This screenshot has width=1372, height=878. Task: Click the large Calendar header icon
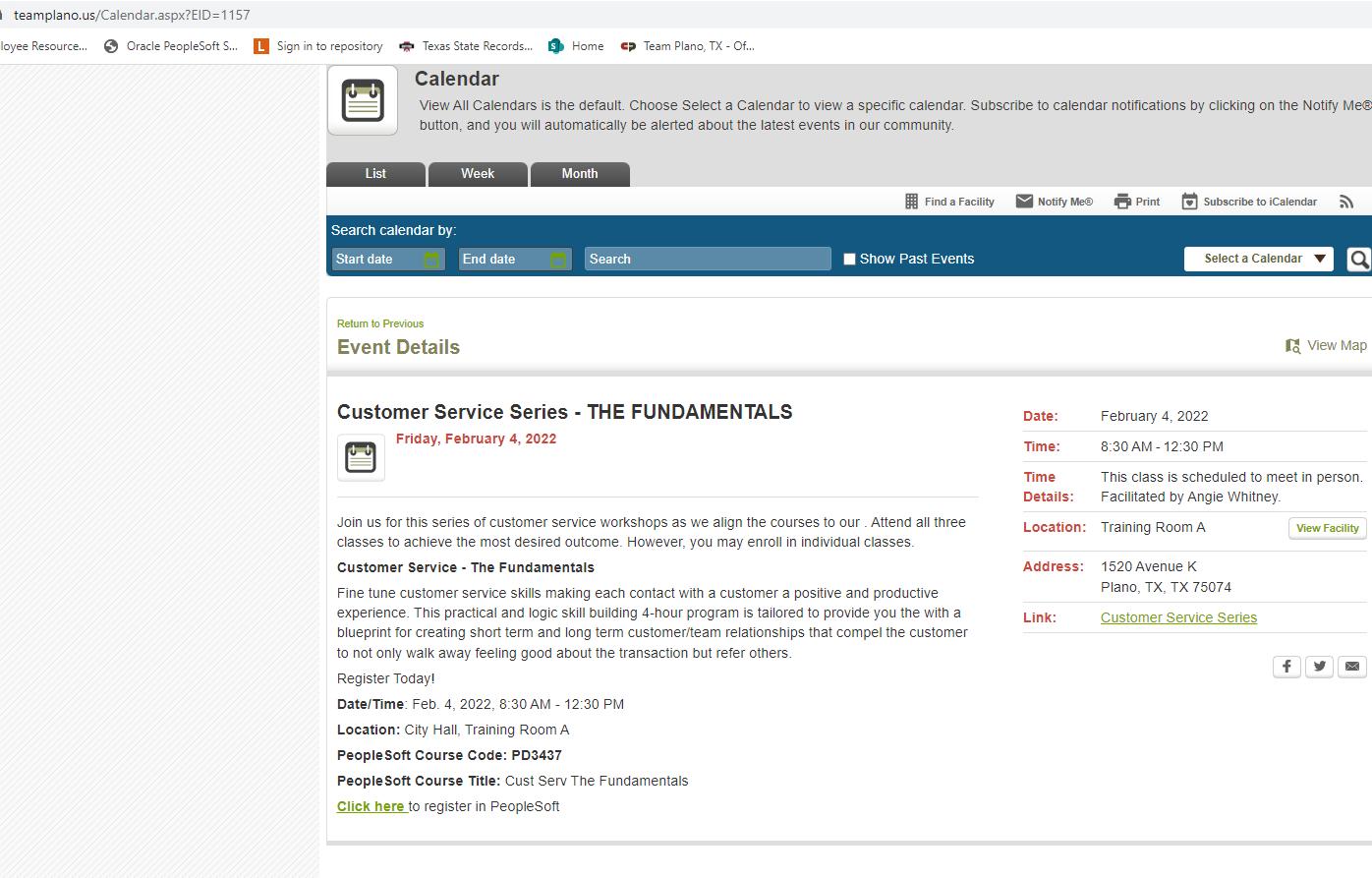tap(363, 99)
